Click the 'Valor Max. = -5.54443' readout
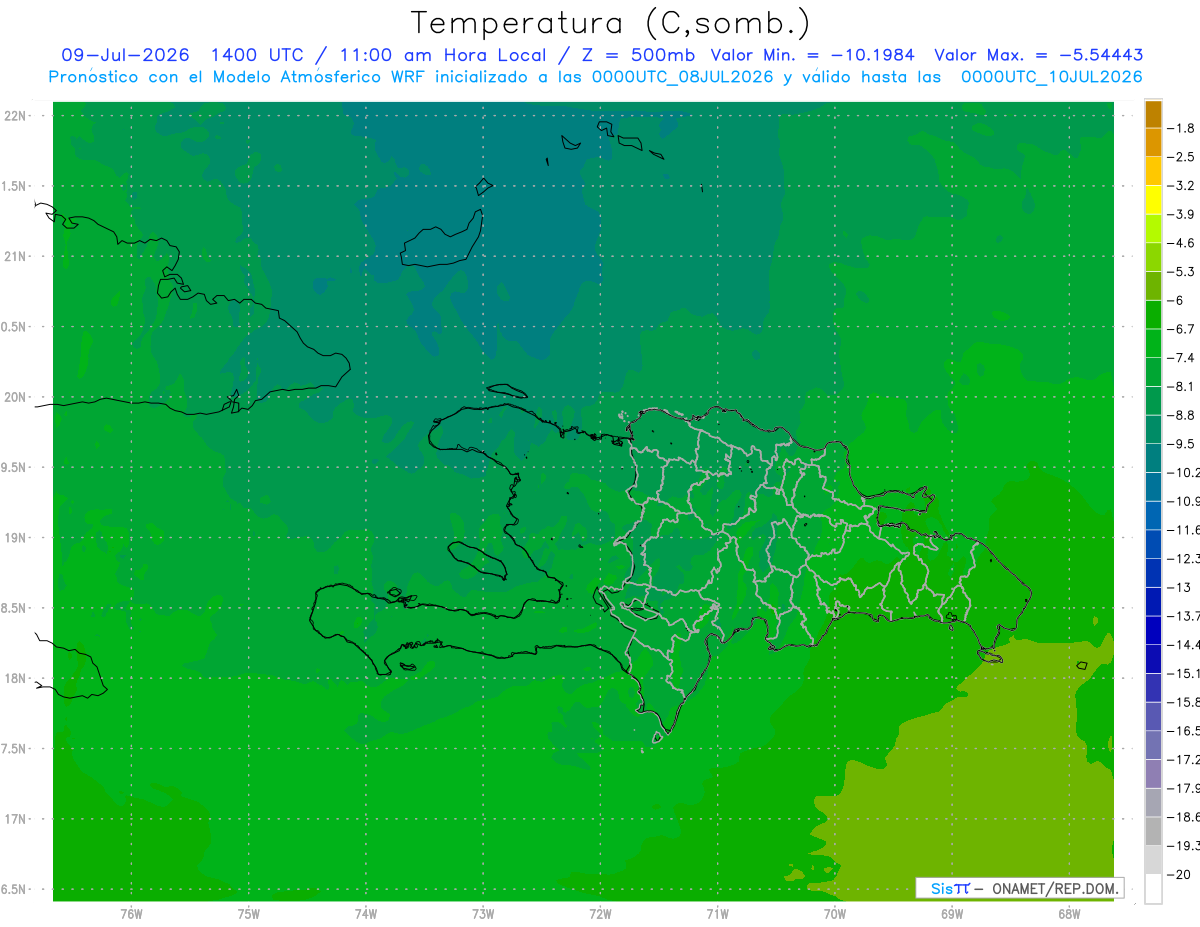This screenshot has height=927, width=1200. [x=1039, y=55]
